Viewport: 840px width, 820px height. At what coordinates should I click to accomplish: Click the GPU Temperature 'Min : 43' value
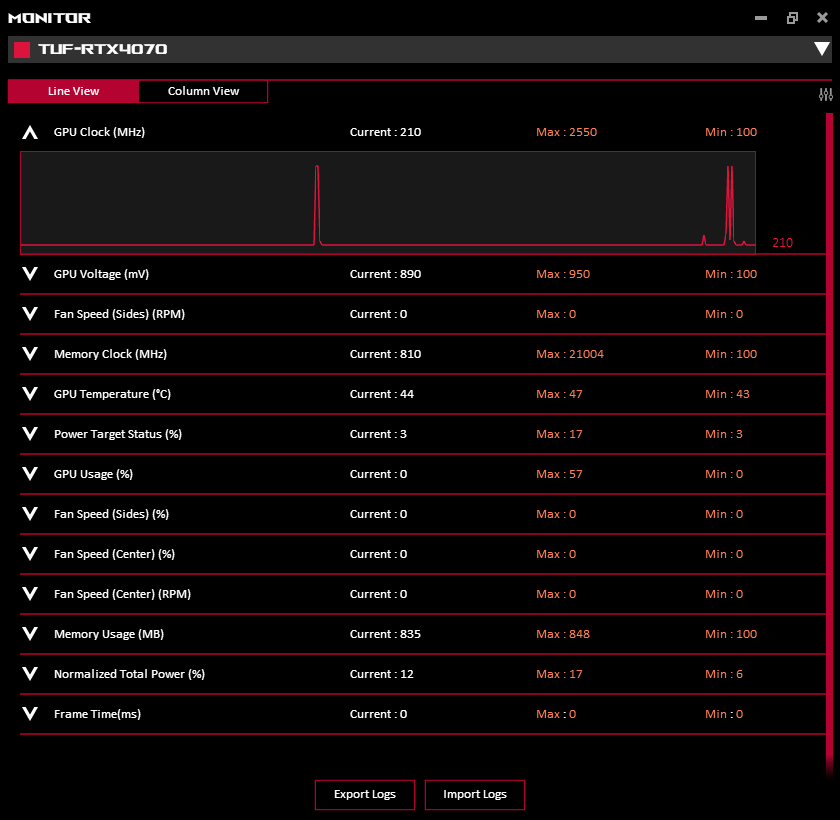coord(727,394)
